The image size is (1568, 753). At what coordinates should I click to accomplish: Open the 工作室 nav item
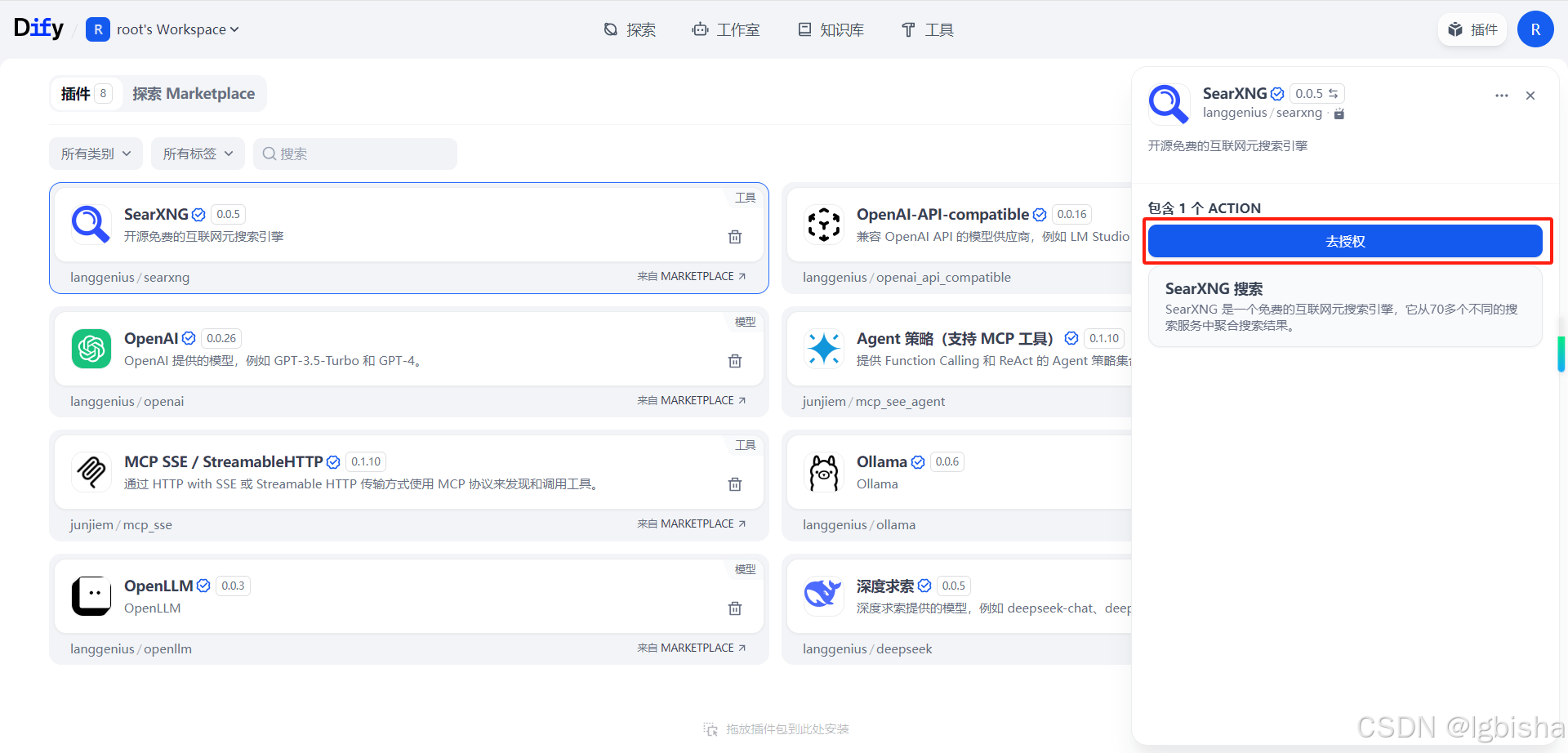coord(726,30)
